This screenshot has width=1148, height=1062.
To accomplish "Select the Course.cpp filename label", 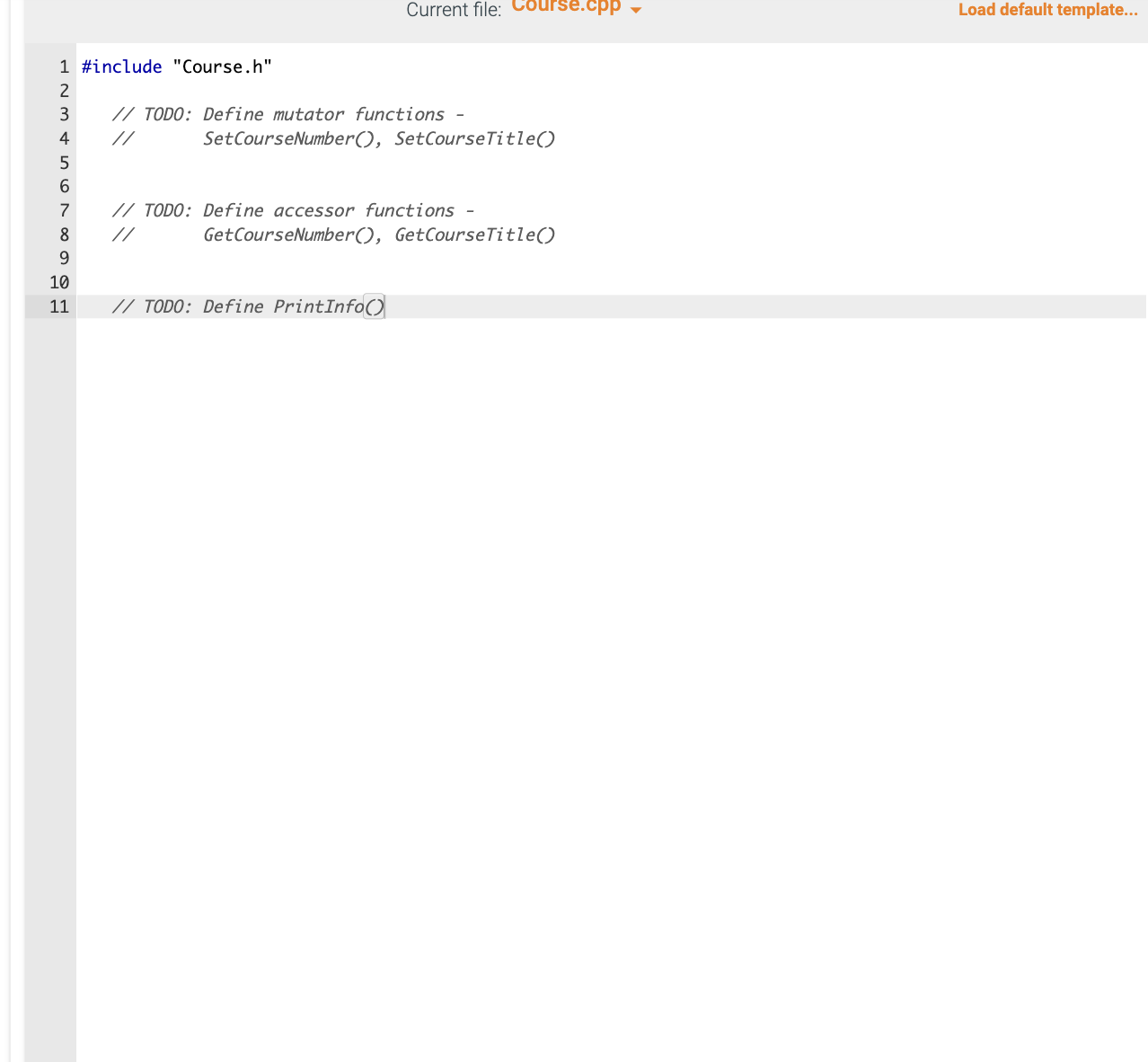I will point(565,7).
